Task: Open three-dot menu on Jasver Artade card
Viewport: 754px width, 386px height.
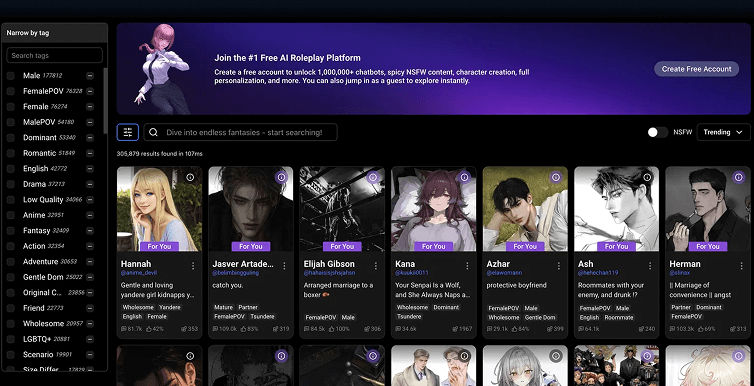Action: (x=284, y=265)
